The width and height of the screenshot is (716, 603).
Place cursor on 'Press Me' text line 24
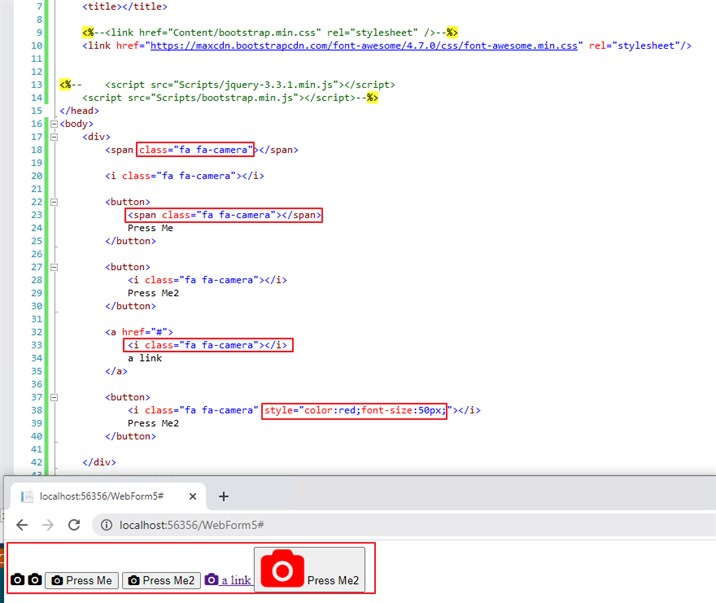[x=150, y=228]
